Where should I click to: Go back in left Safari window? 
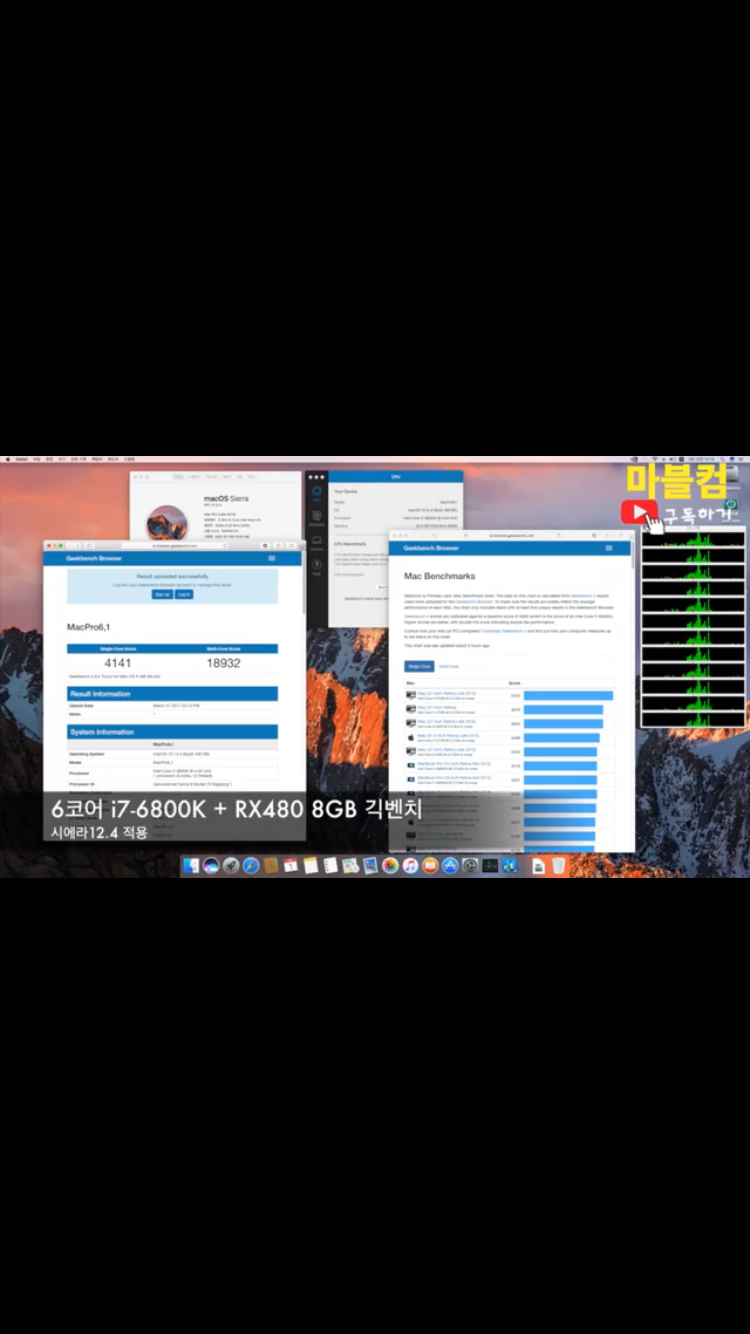click(x=70, y=546)
